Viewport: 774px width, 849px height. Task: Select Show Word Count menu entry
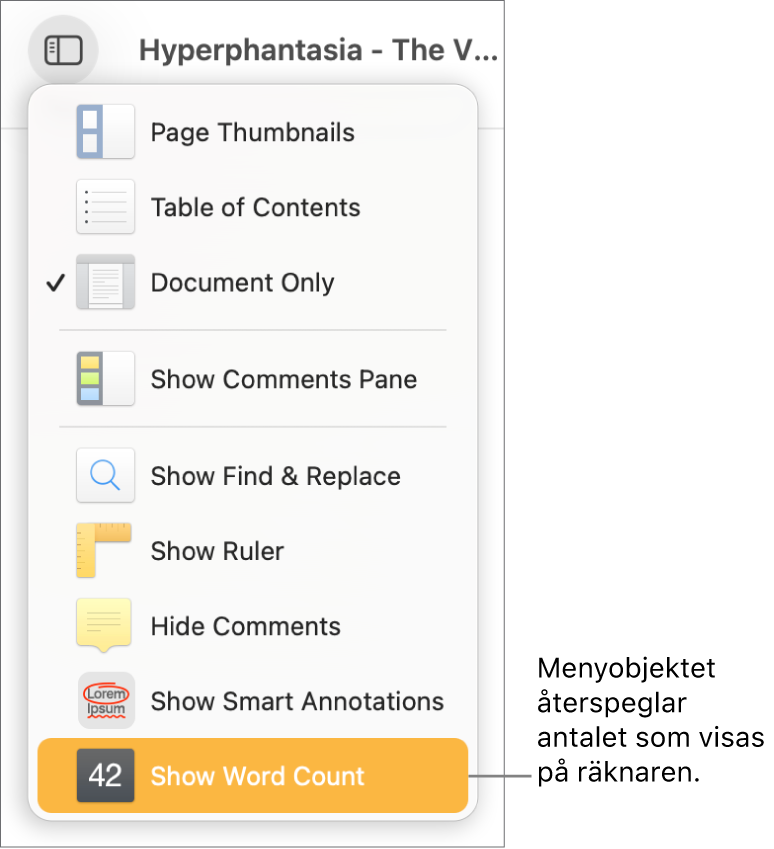coord(257,777)
